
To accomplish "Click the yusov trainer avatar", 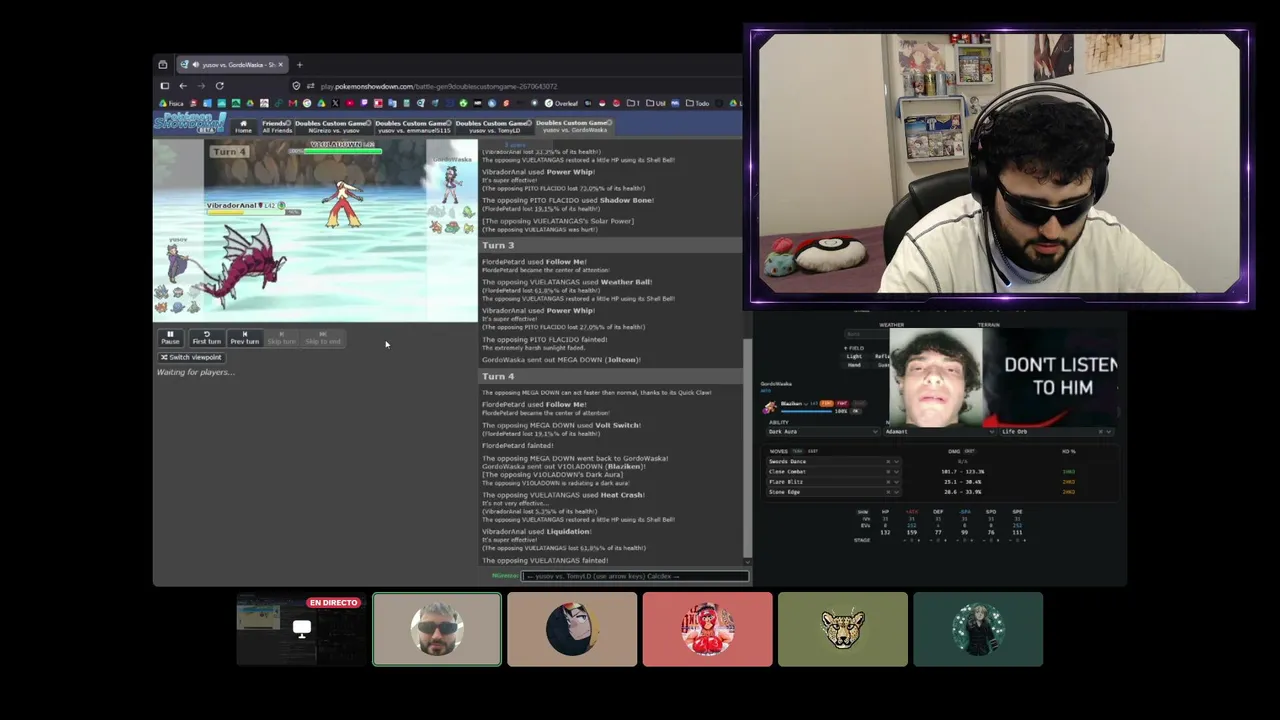I will pos(178,263).
